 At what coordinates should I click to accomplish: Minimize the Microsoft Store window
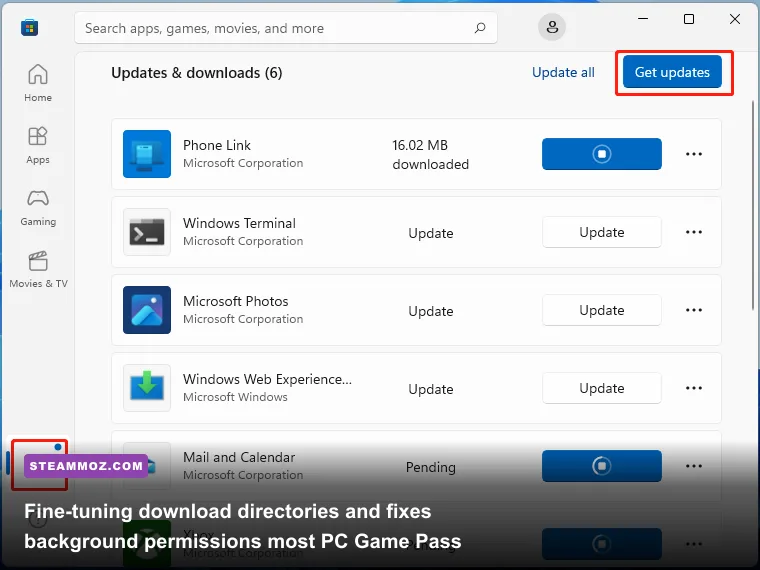pyautogui.click(x=643, y=19)
